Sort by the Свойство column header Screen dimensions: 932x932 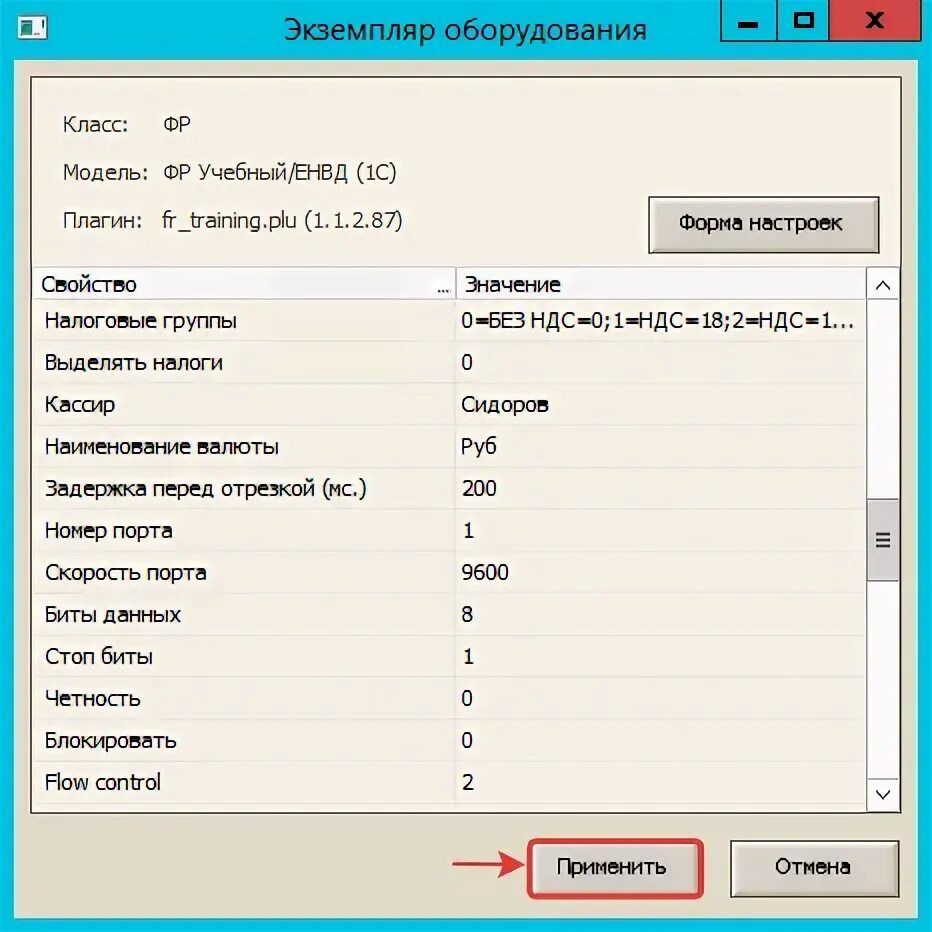click(x=244, y=284)
